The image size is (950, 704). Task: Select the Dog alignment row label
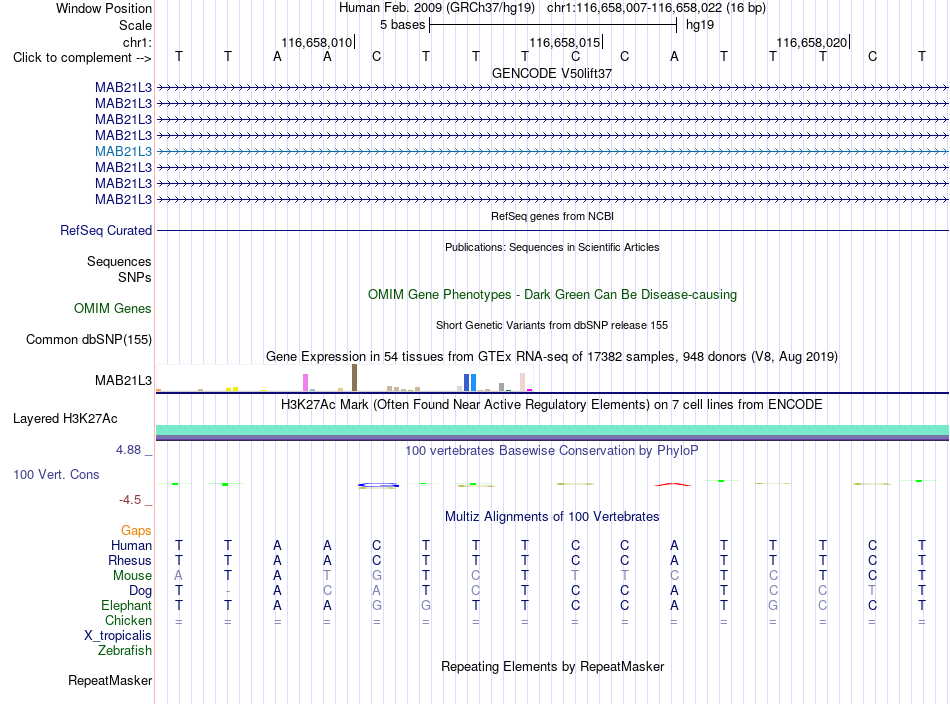(x=140, y=591)
